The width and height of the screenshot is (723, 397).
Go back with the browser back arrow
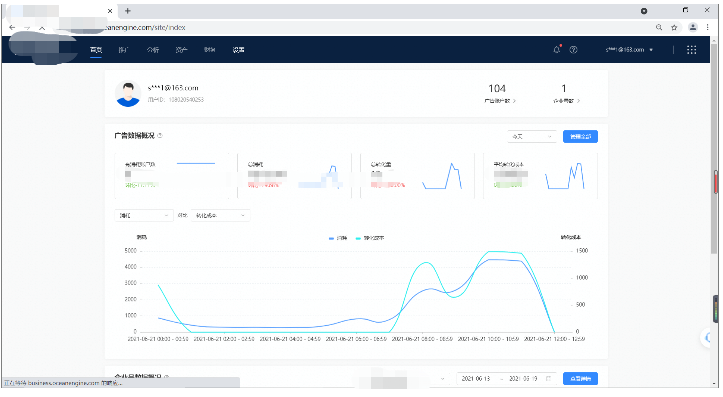click(12, 28)
